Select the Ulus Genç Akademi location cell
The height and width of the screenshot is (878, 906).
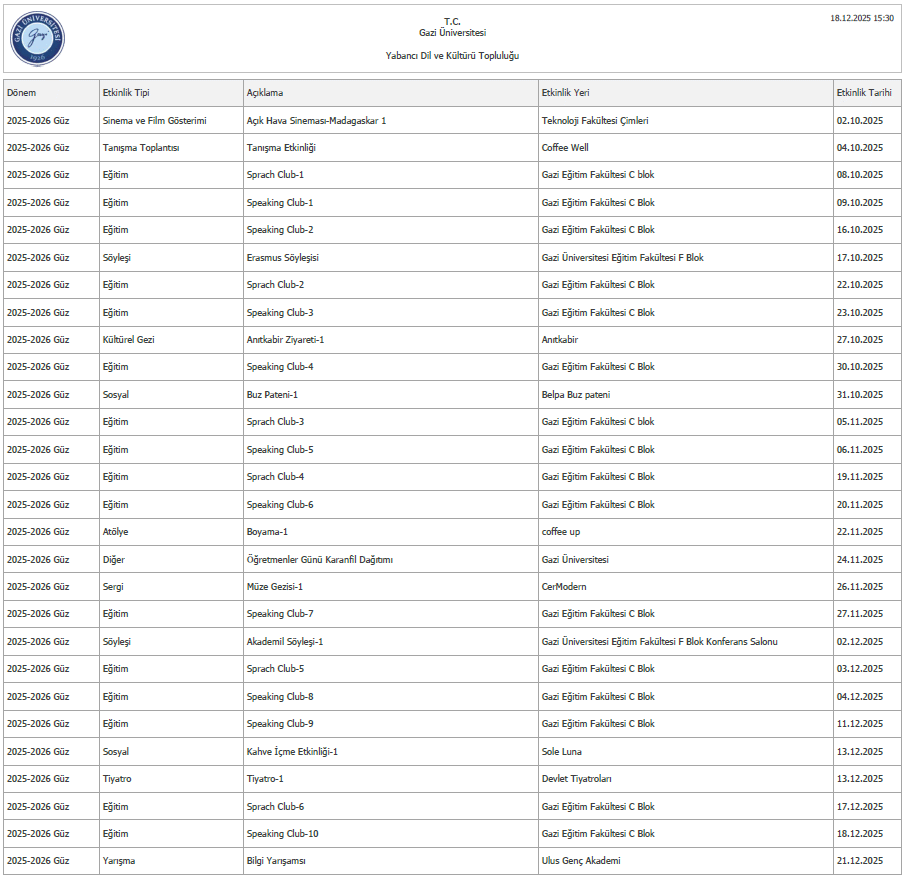[581, 861]
